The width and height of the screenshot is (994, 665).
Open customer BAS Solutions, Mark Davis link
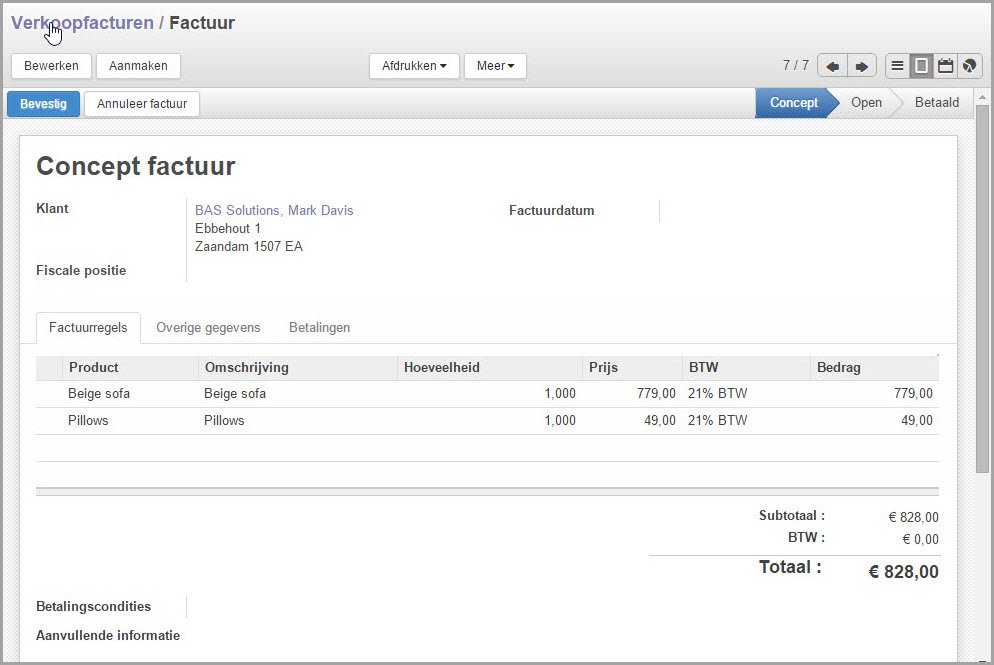[274, 210]
